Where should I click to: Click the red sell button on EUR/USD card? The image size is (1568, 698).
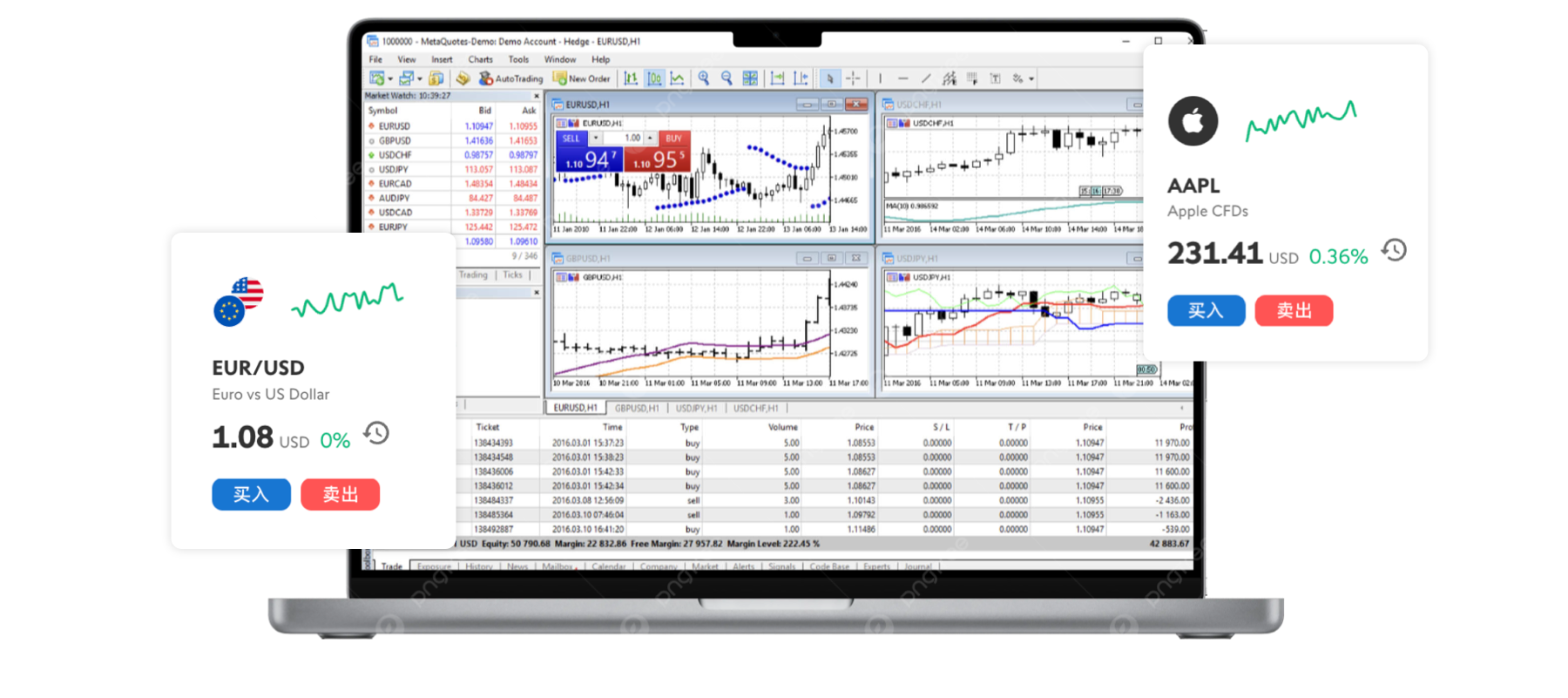(340, 494)
